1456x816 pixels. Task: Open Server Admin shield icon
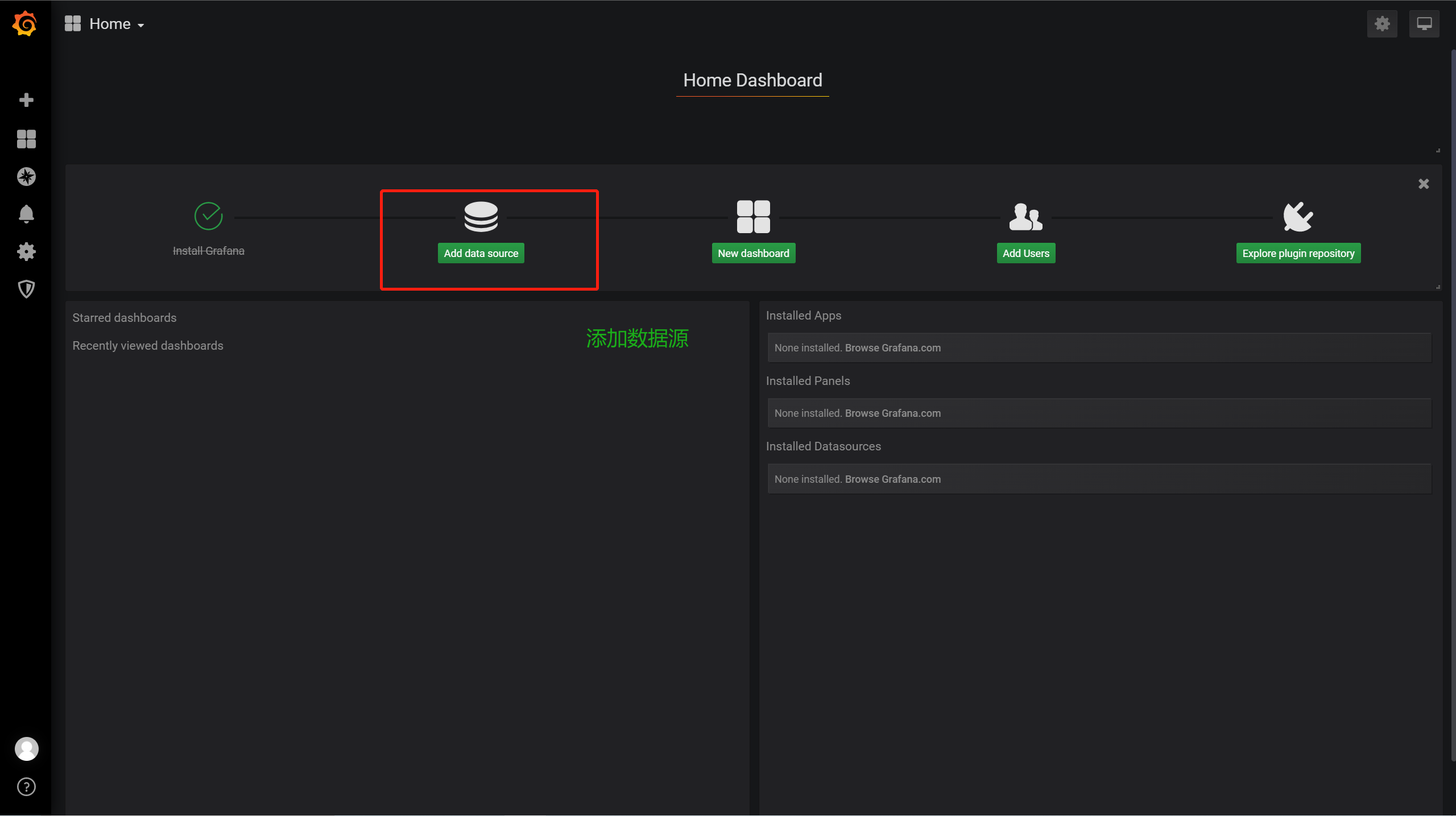26,289
